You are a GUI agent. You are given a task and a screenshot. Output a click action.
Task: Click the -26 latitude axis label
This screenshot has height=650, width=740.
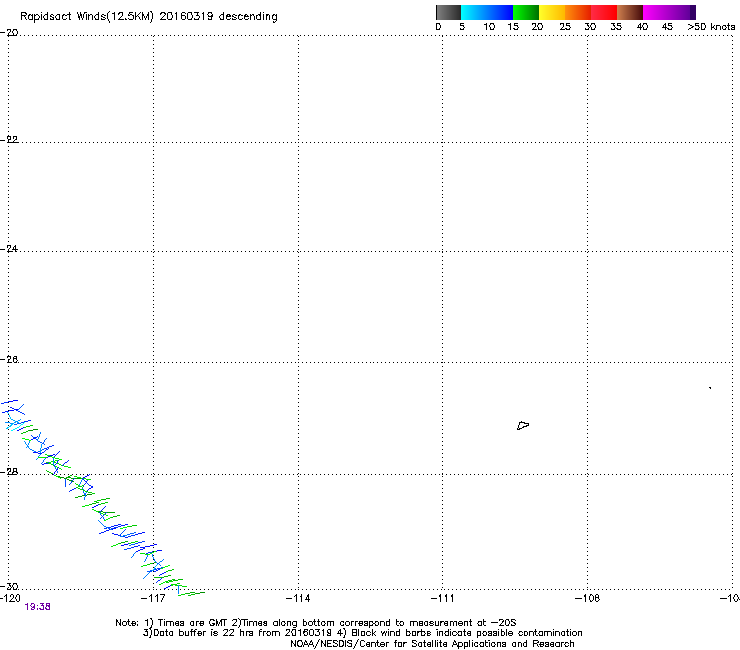click(x=9, y=360)
